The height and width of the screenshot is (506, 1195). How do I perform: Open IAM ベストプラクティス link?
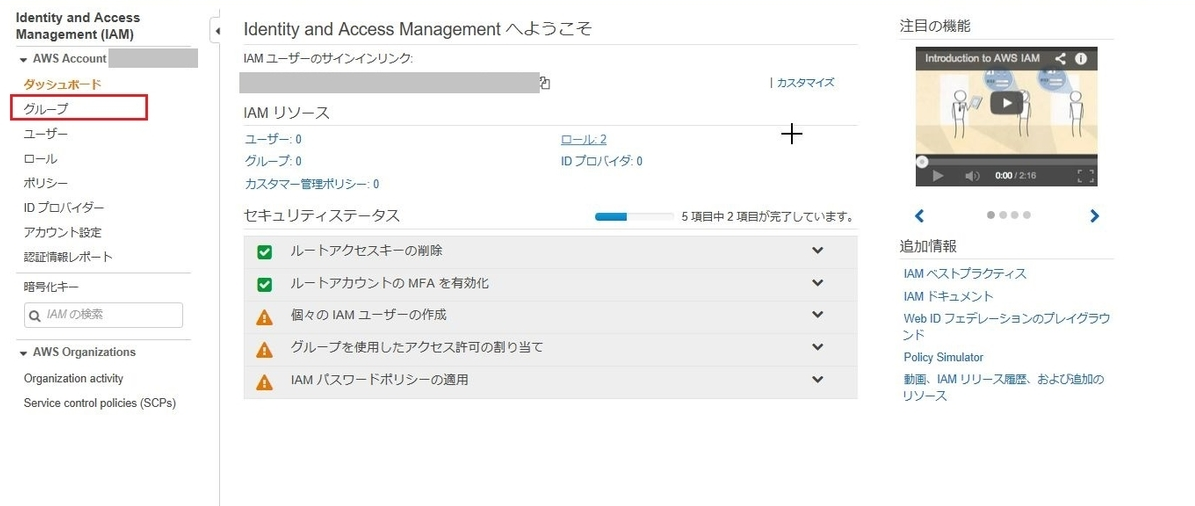coord(965,274)
